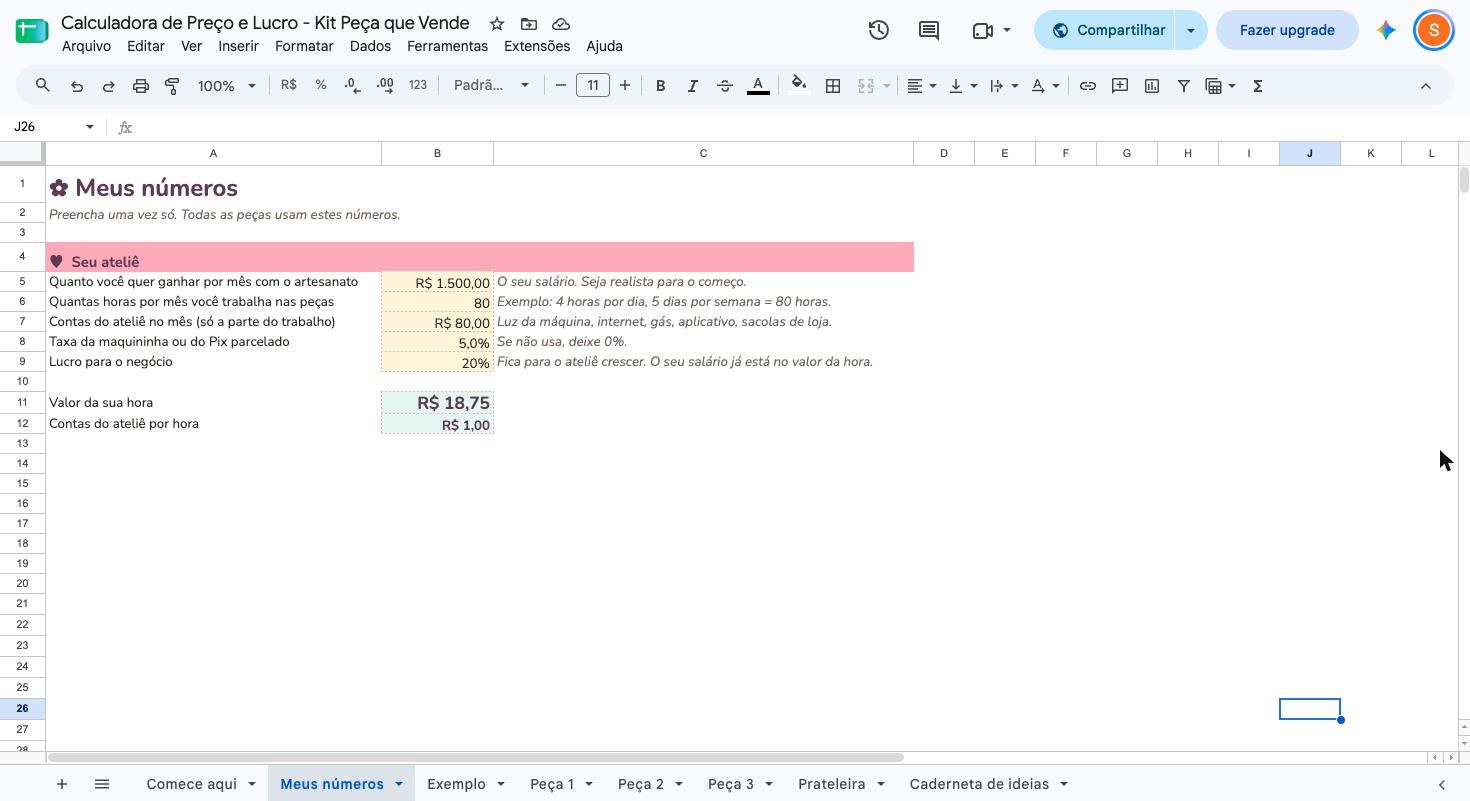Image resolution: width=1470 pixels, height=801 pixels.
Task: Toggle italic formatting
Action: (x=692, y=86)
